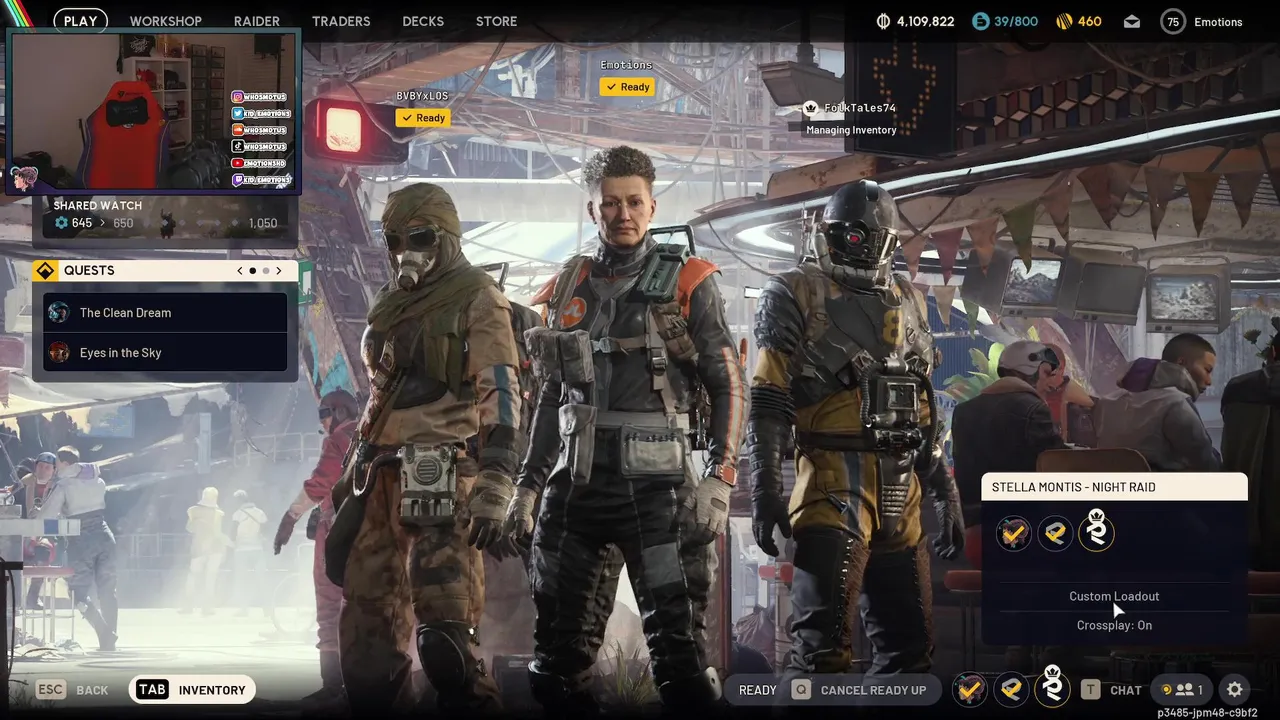The image size is (1280, 720).
Task: Click Managing Inventory status text
Action: pyautogui.click(x=851, y=130)
